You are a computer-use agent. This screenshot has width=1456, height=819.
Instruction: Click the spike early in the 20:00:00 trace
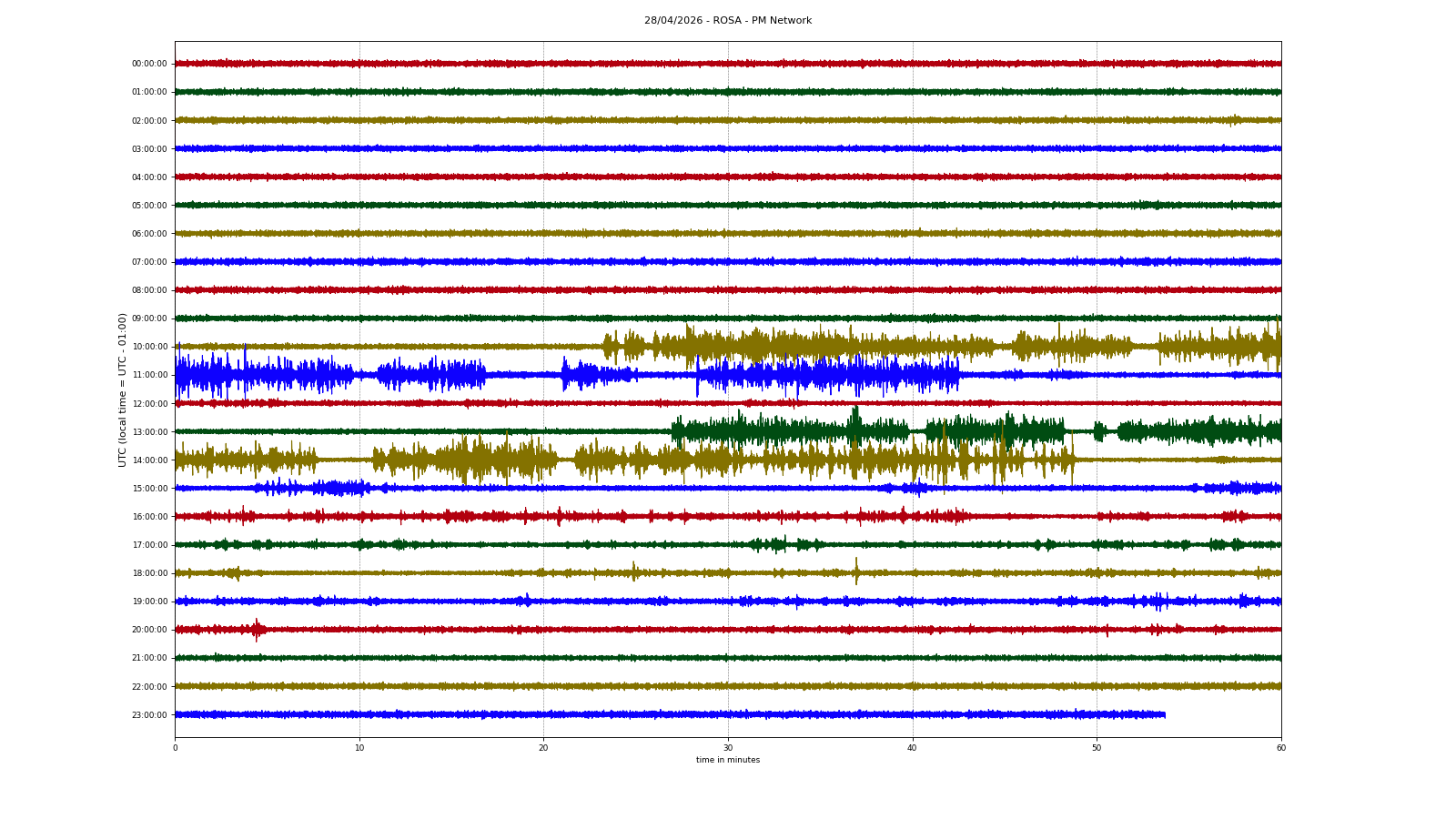[257, 629]
